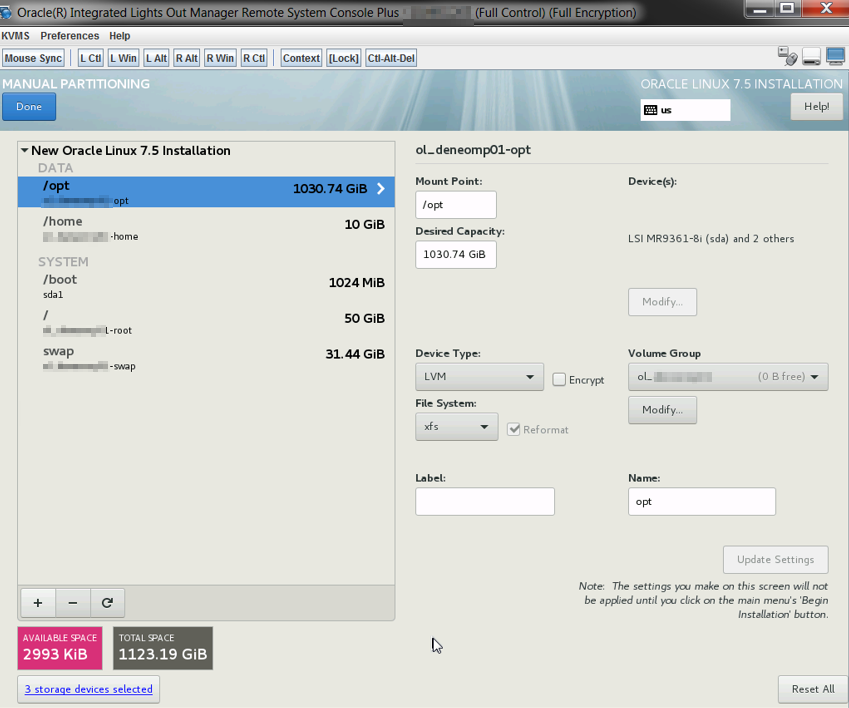
Task: Click the Mount Point input field
Action: tap(456, 205)
